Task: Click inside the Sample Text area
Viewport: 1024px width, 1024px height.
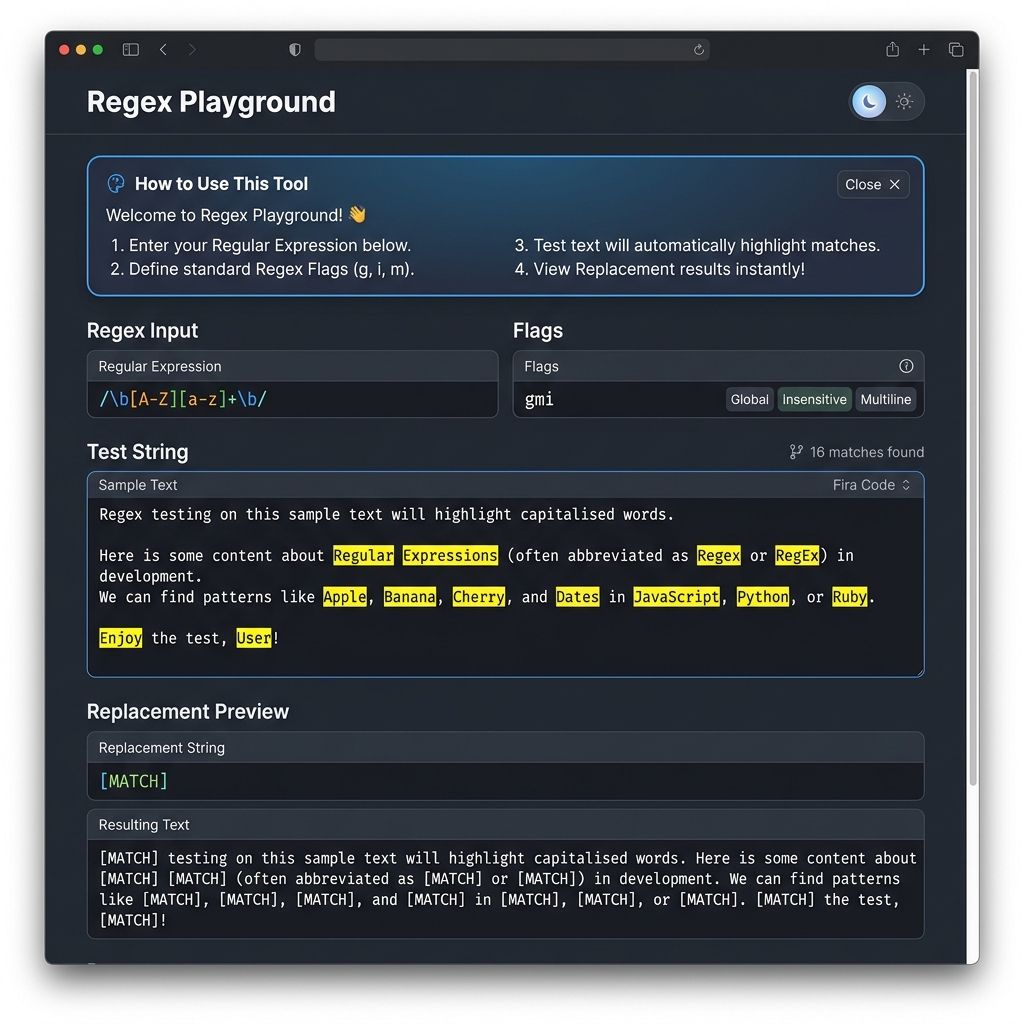Action: tap(505, 586)
